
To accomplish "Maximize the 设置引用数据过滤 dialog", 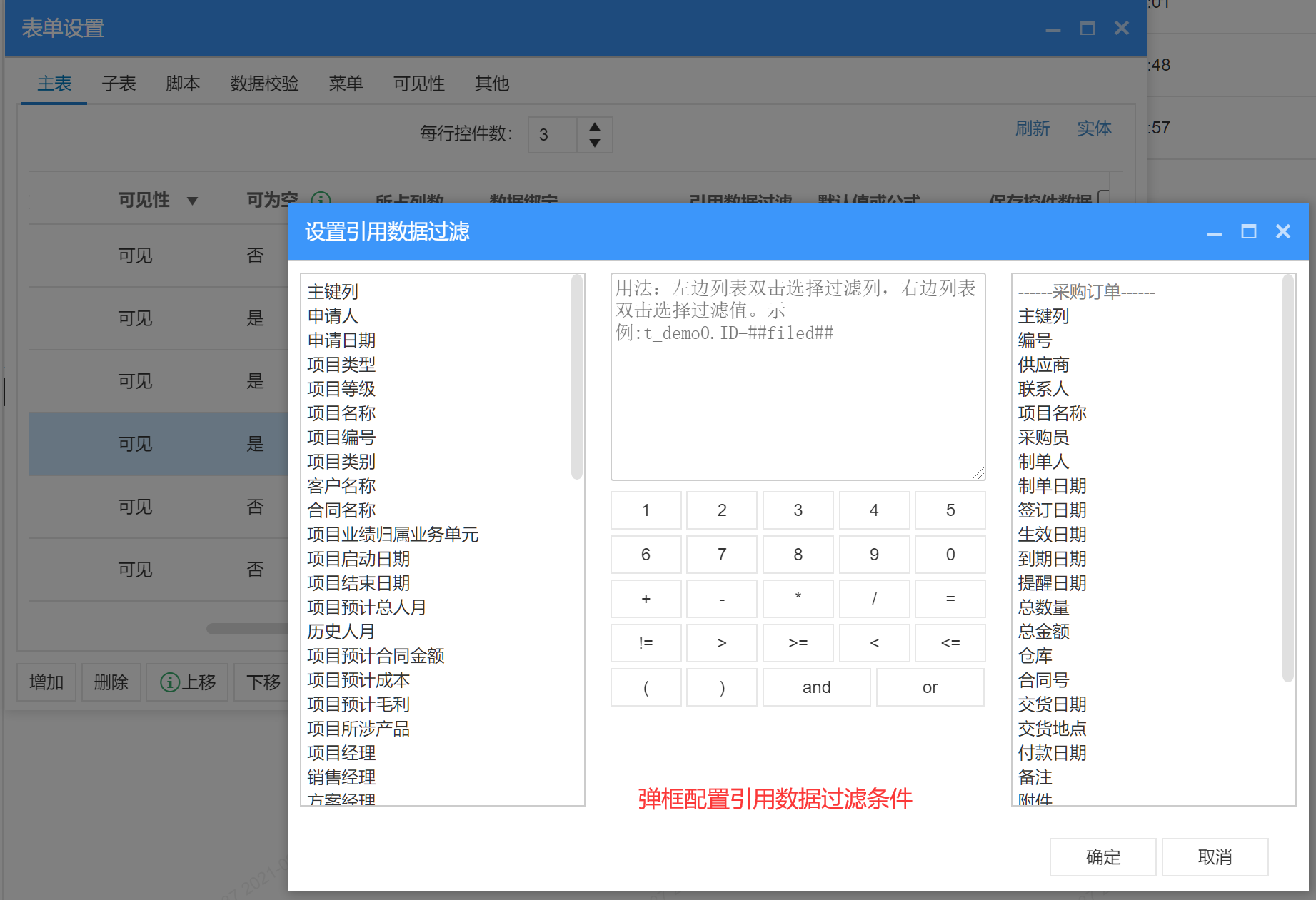I will tap(1249, 231).
